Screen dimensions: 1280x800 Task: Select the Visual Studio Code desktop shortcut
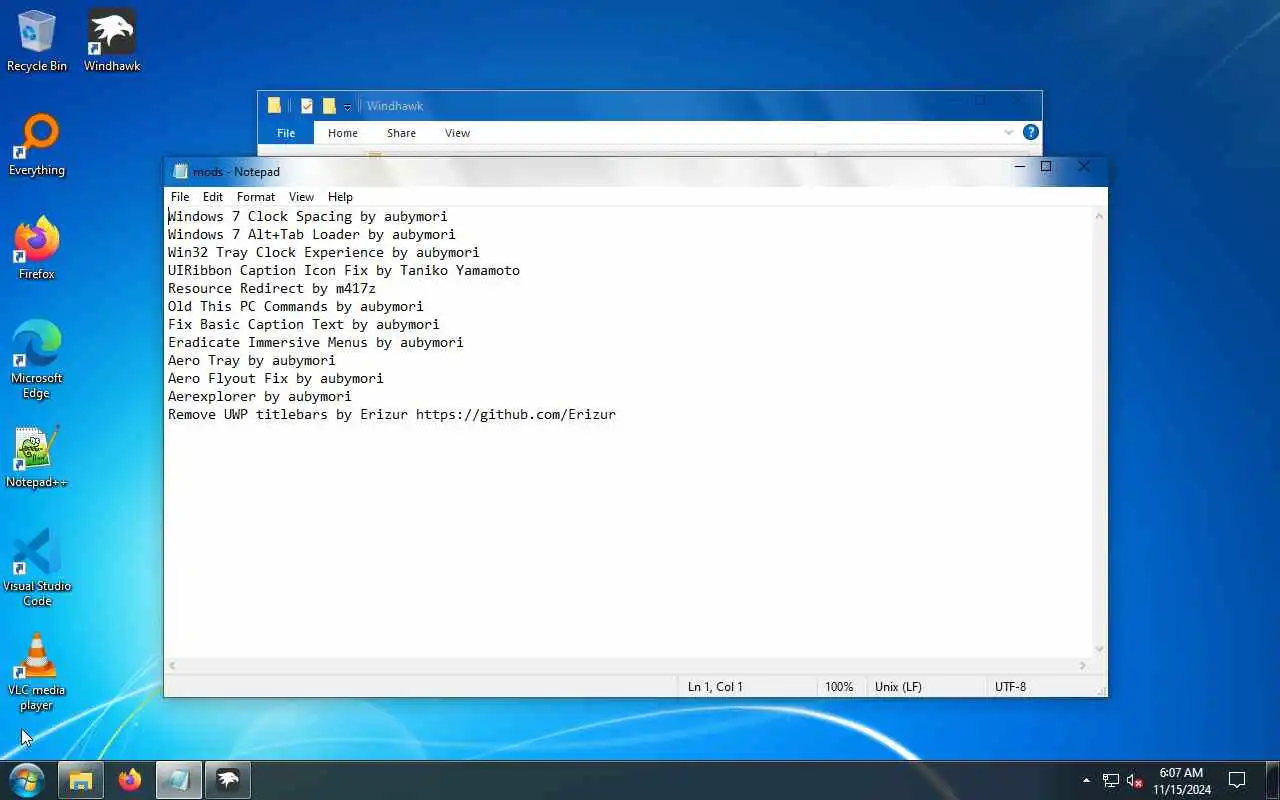tap(37, 568)
